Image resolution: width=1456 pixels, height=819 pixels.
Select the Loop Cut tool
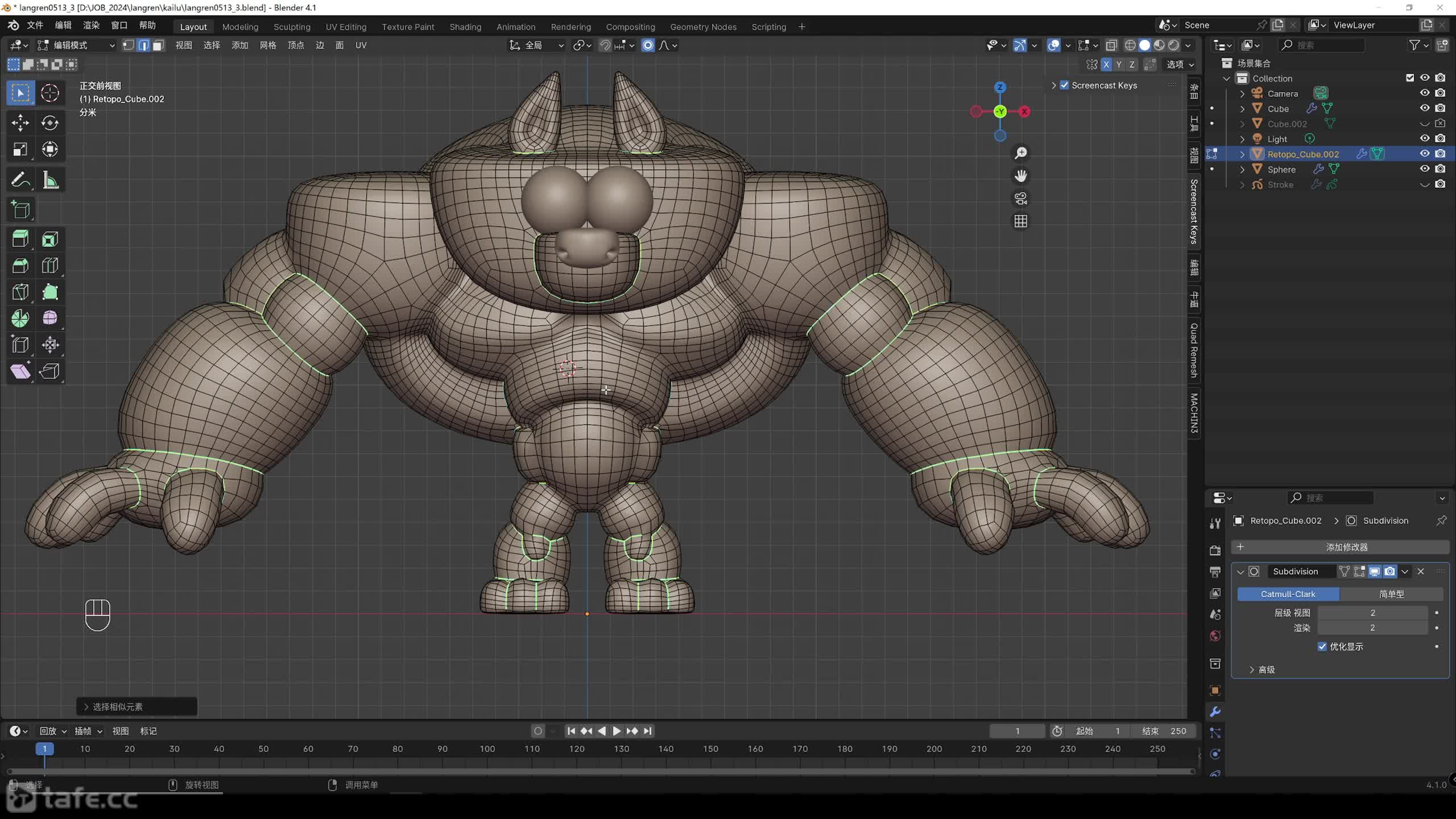(x=50, y=266)
